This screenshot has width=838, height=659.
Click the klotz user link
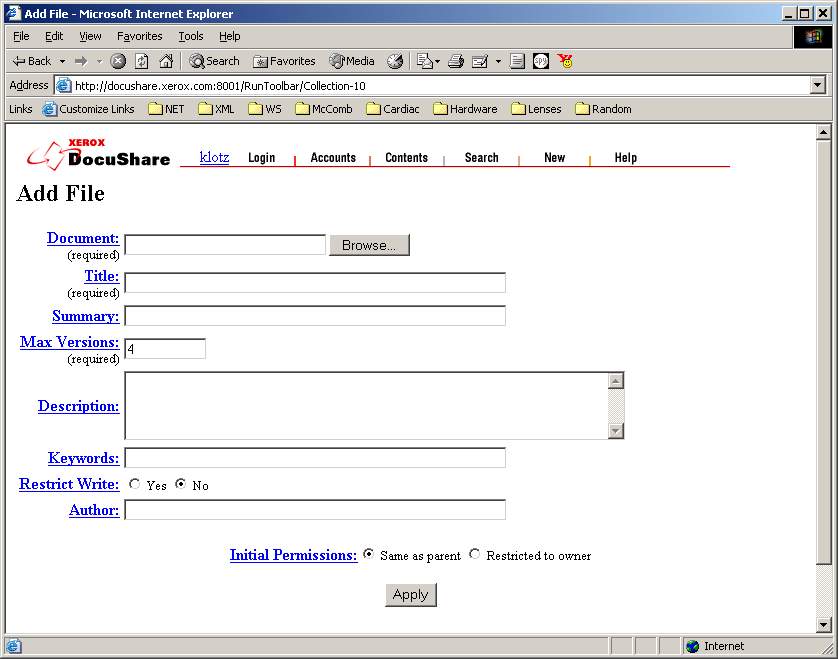coord(214,157)
